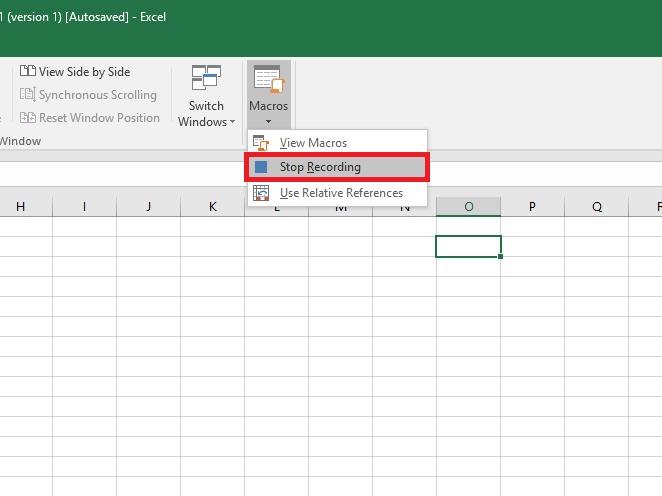Open the Switch Windows dropdown arrow
The height and width of the screenshot is (496, 662).
[232, 122]
